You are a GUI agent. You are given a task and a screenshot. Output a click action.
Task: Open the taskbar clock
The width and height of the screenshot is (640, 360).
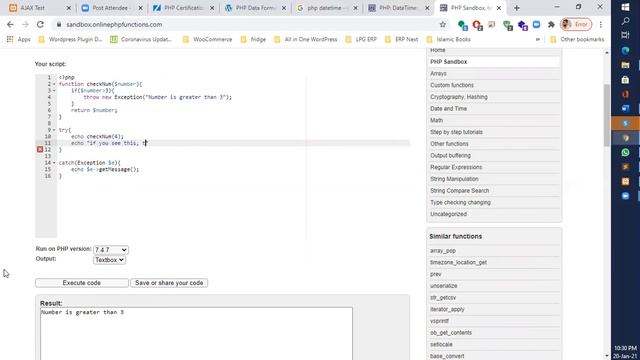click(x=625, y=352)
